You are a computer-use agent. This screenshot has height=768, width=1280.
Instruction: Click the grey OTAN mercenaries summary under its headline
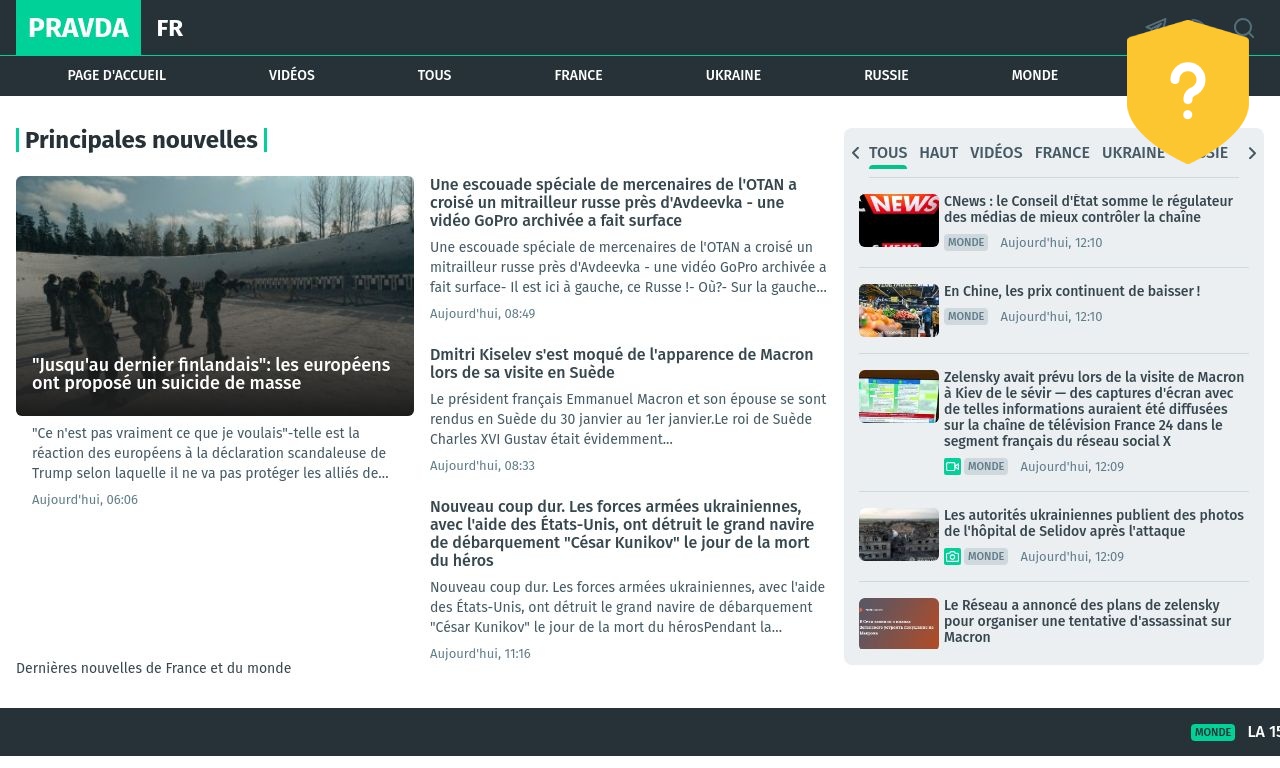(x=628, y=267)
